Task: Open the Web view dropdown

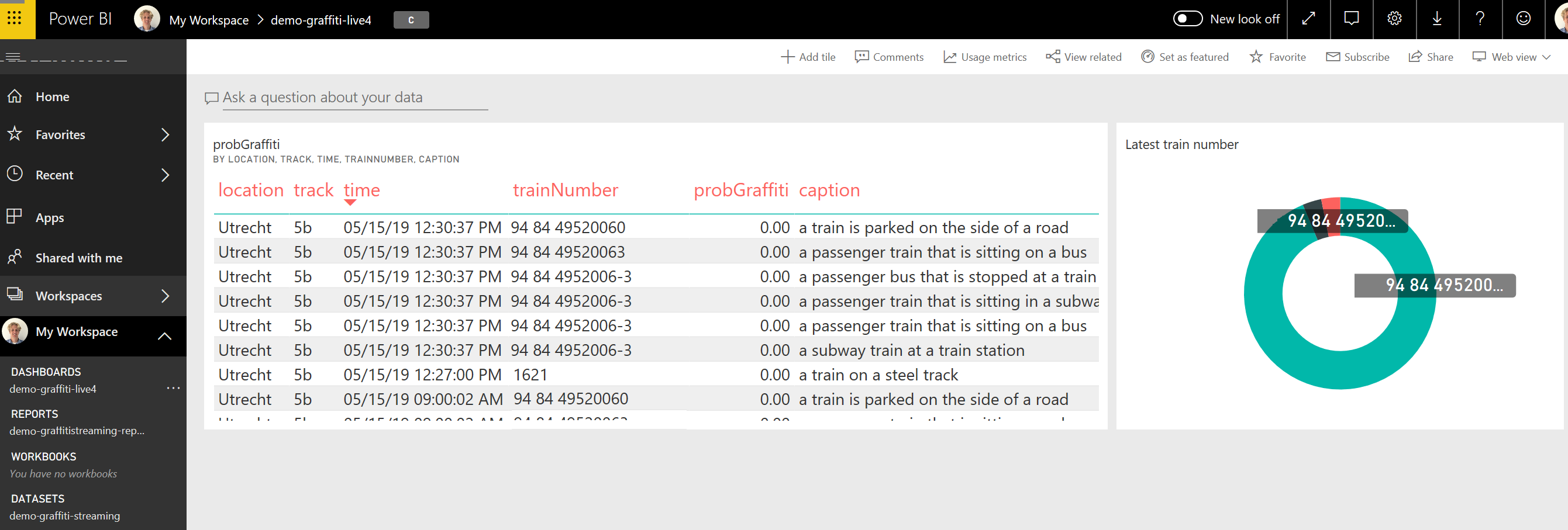Action: [1511, 57]
